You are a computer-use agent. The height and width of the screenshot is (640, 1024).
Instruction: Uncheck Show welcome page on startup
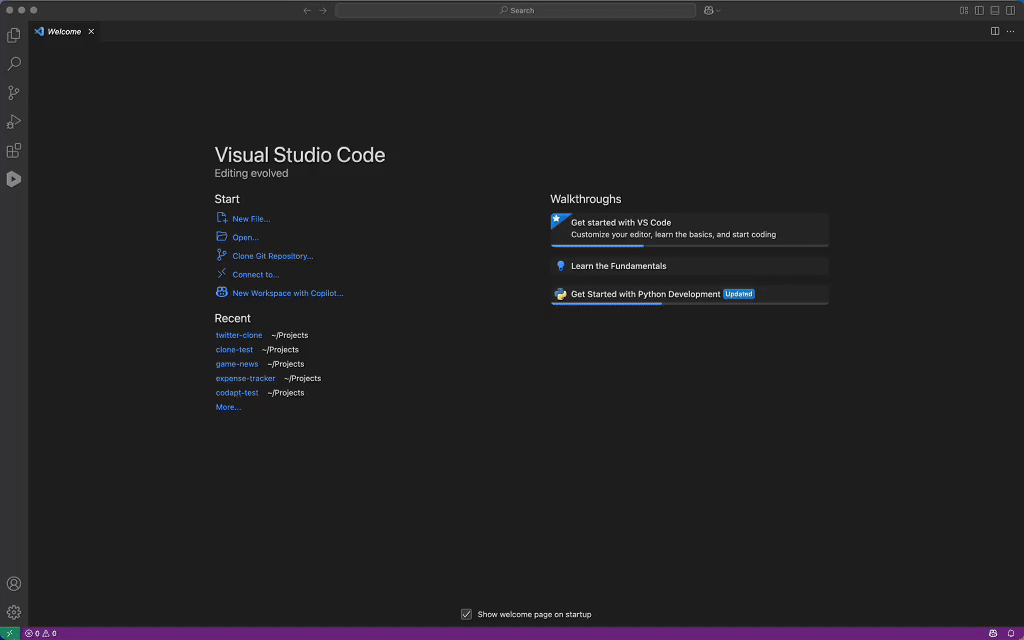pos(466,615)
